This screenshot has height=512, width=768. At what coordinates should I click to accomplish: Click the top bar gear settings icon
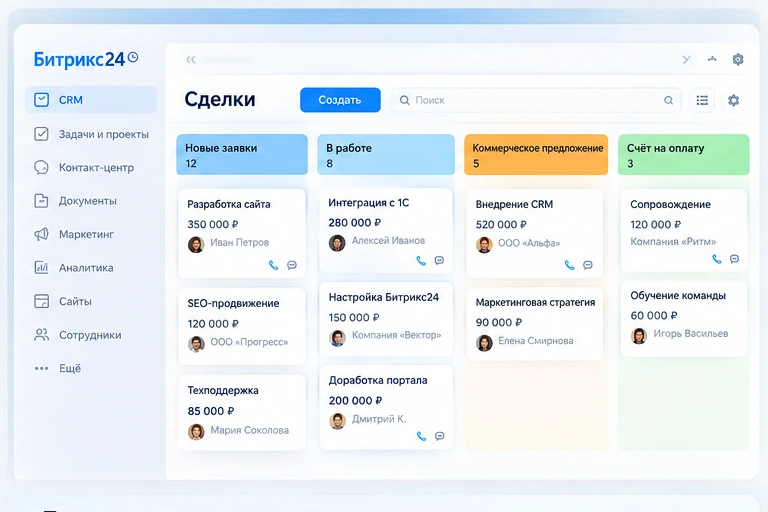point(738,59)
